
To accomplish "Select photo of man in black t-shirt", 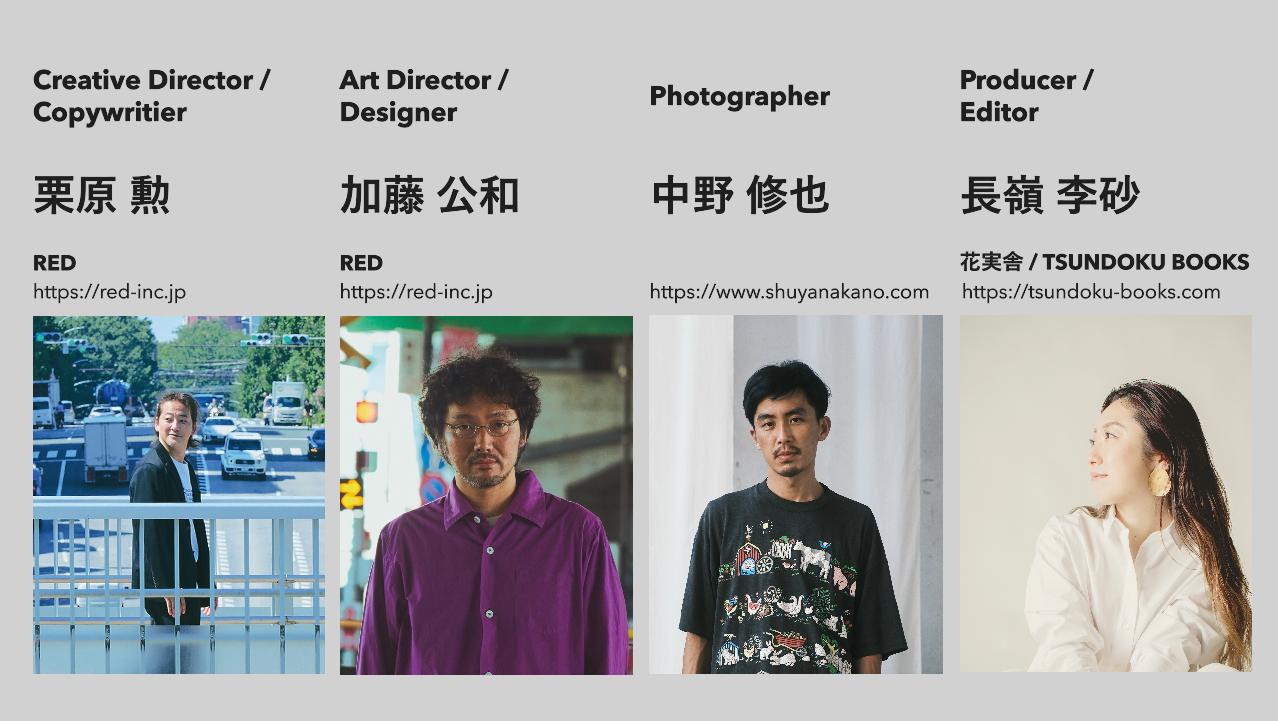I will point(796,495).
